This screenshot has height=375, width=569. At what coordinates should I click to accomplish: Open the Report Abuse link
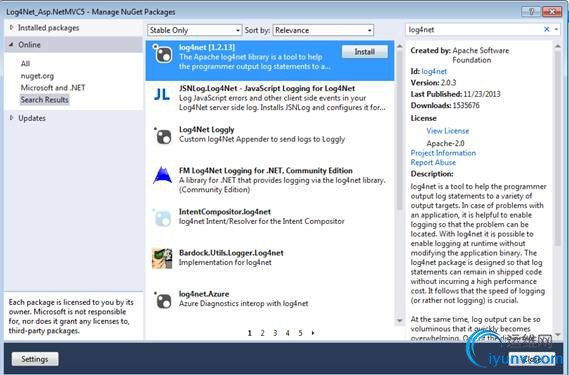(x=433, y=162)
